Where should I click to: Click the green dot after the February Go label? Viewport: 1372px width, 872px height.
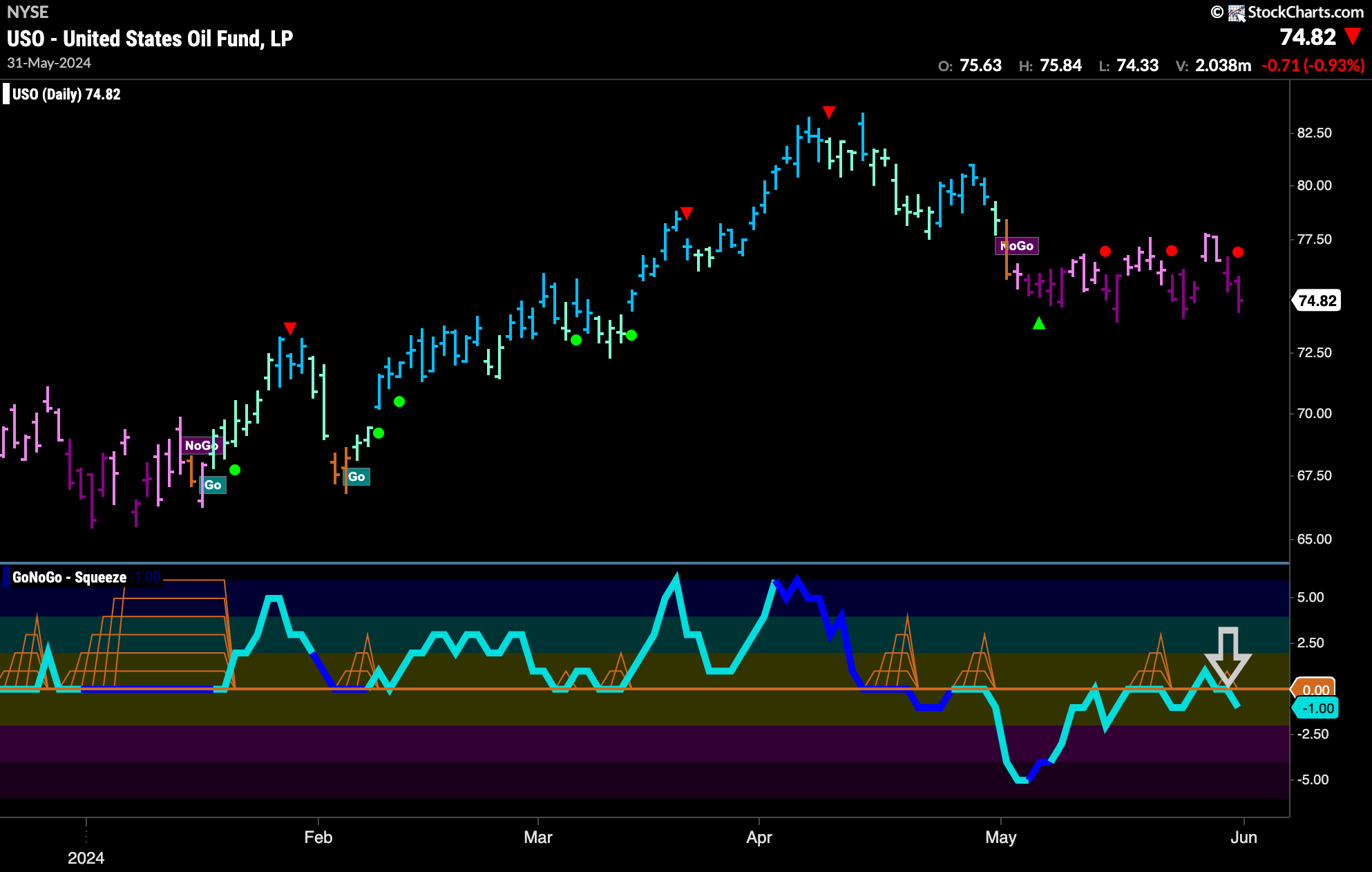tap(379, 433)
